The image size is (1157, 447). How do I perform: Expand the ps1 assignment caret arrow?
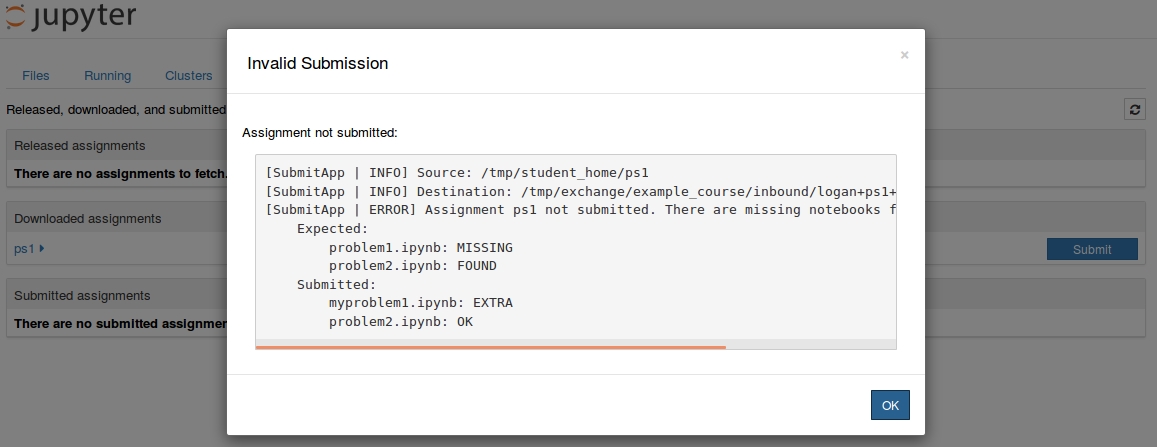[42, 248]
